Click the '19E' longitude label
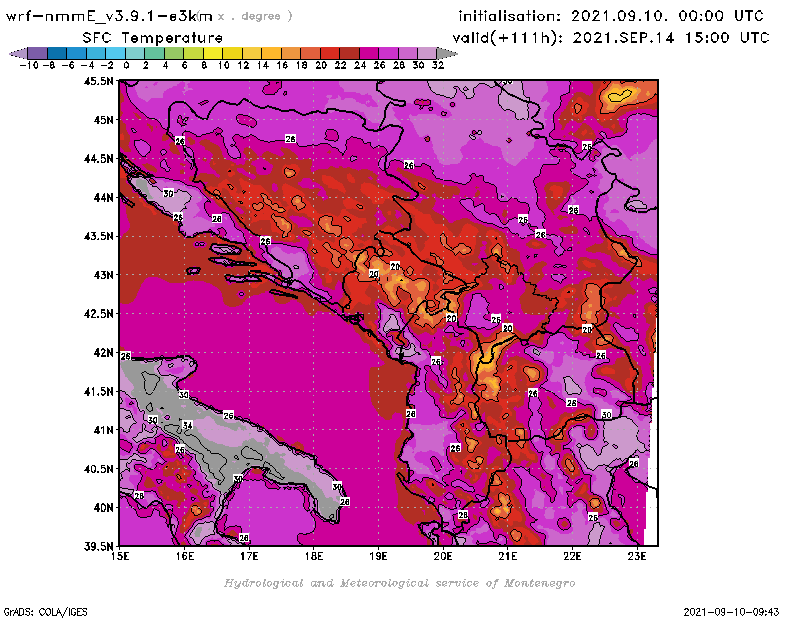This screenshot has height=618, width=800. (378, 556)
